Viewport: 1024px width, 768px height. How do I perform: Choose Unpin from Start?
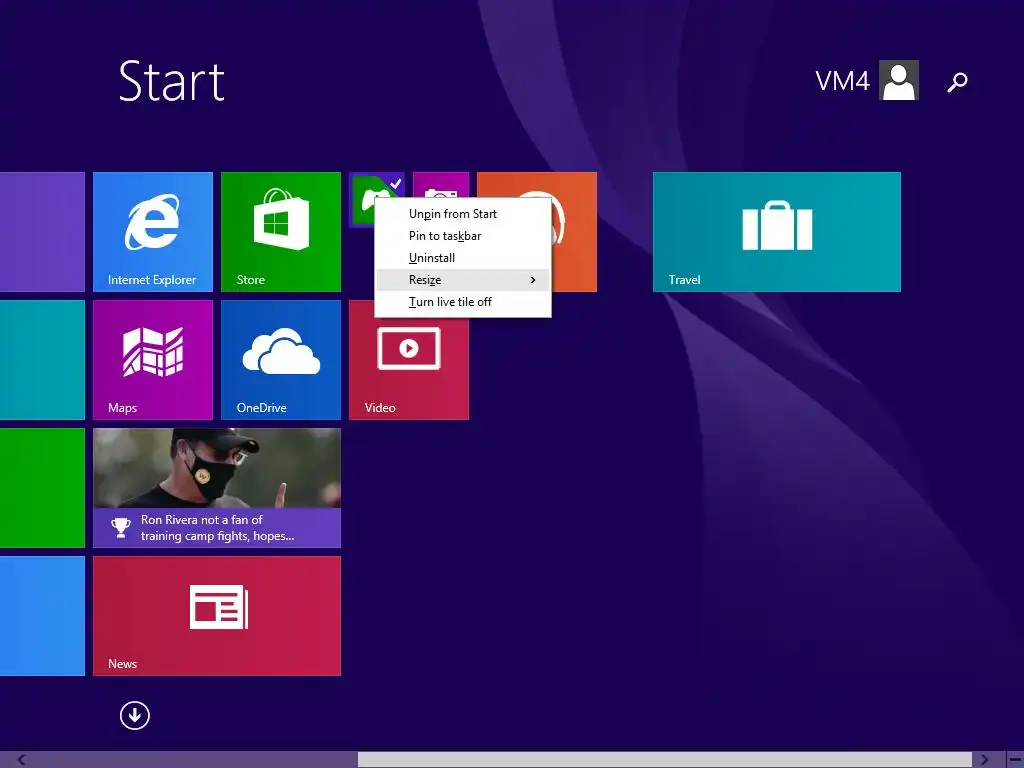click(x=463, y=214)
